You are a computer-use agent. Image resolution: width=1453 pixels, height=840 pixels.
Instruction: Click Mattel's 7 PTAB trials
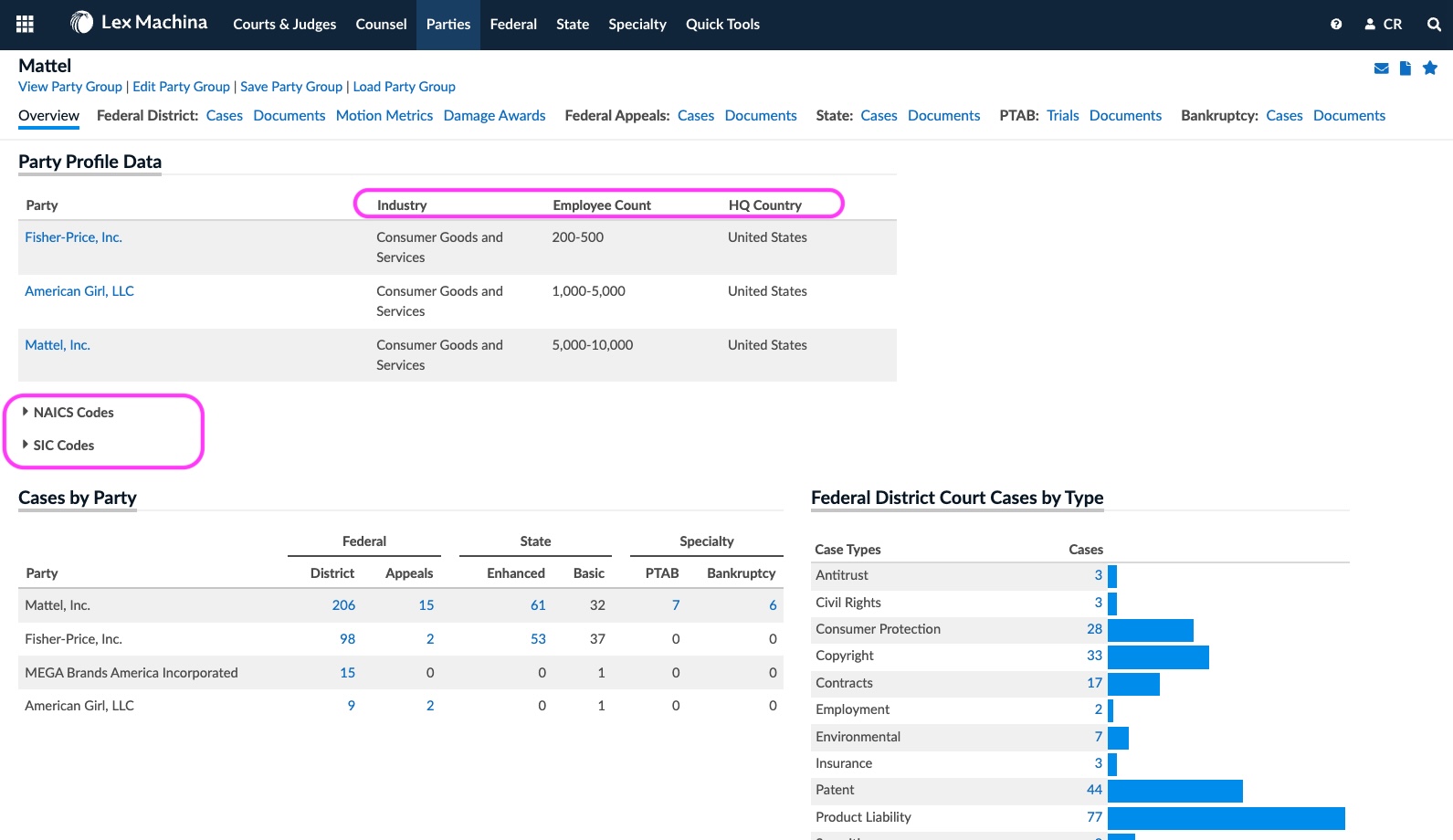(x=676, y=605)
